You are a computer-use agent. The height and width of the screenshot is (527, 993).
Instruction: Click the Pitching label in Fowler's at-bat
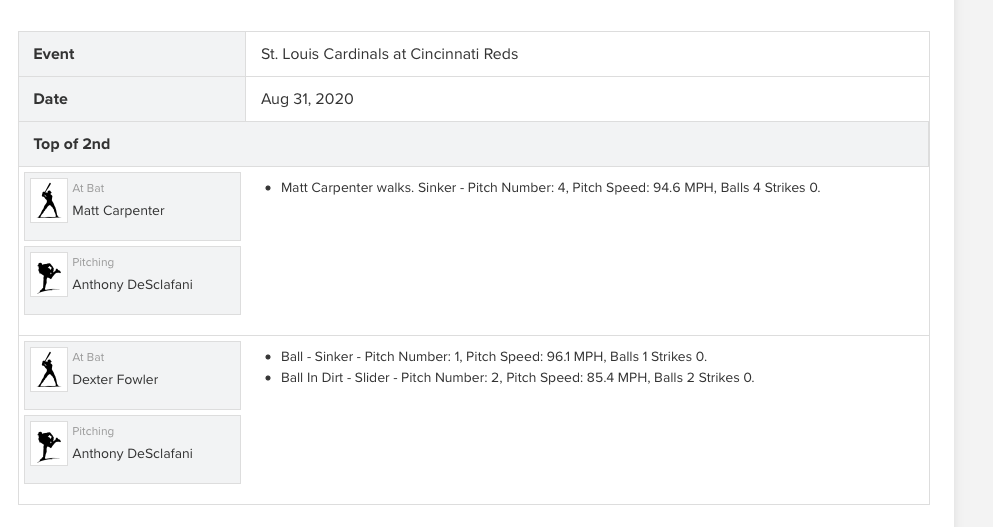93,432
